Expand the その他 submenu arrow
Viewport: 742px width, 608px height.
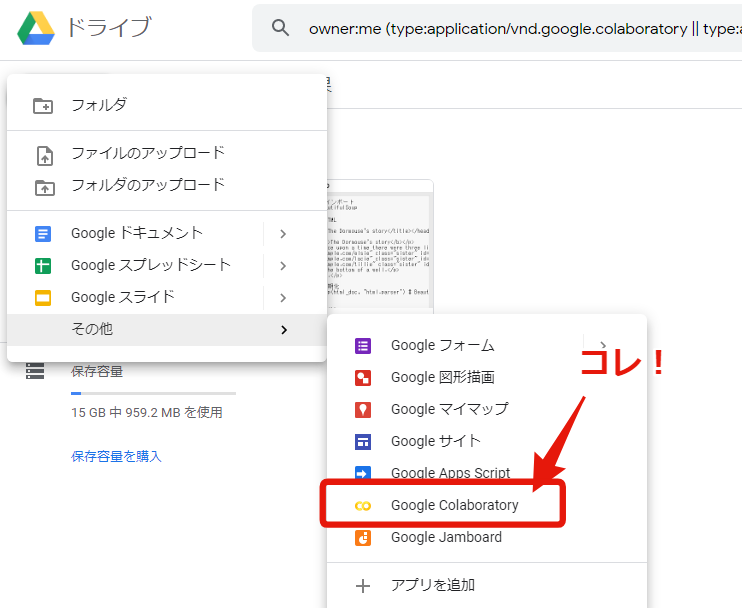(x=283, y=330)
